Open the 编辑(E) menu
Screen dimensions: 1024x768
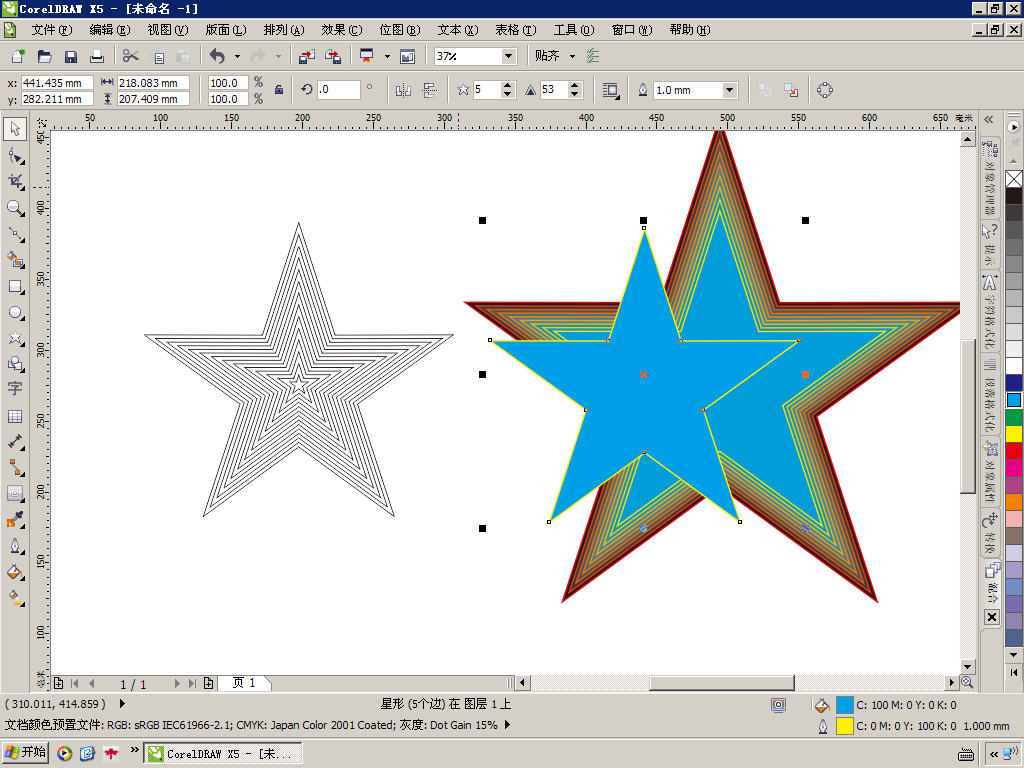110,30
